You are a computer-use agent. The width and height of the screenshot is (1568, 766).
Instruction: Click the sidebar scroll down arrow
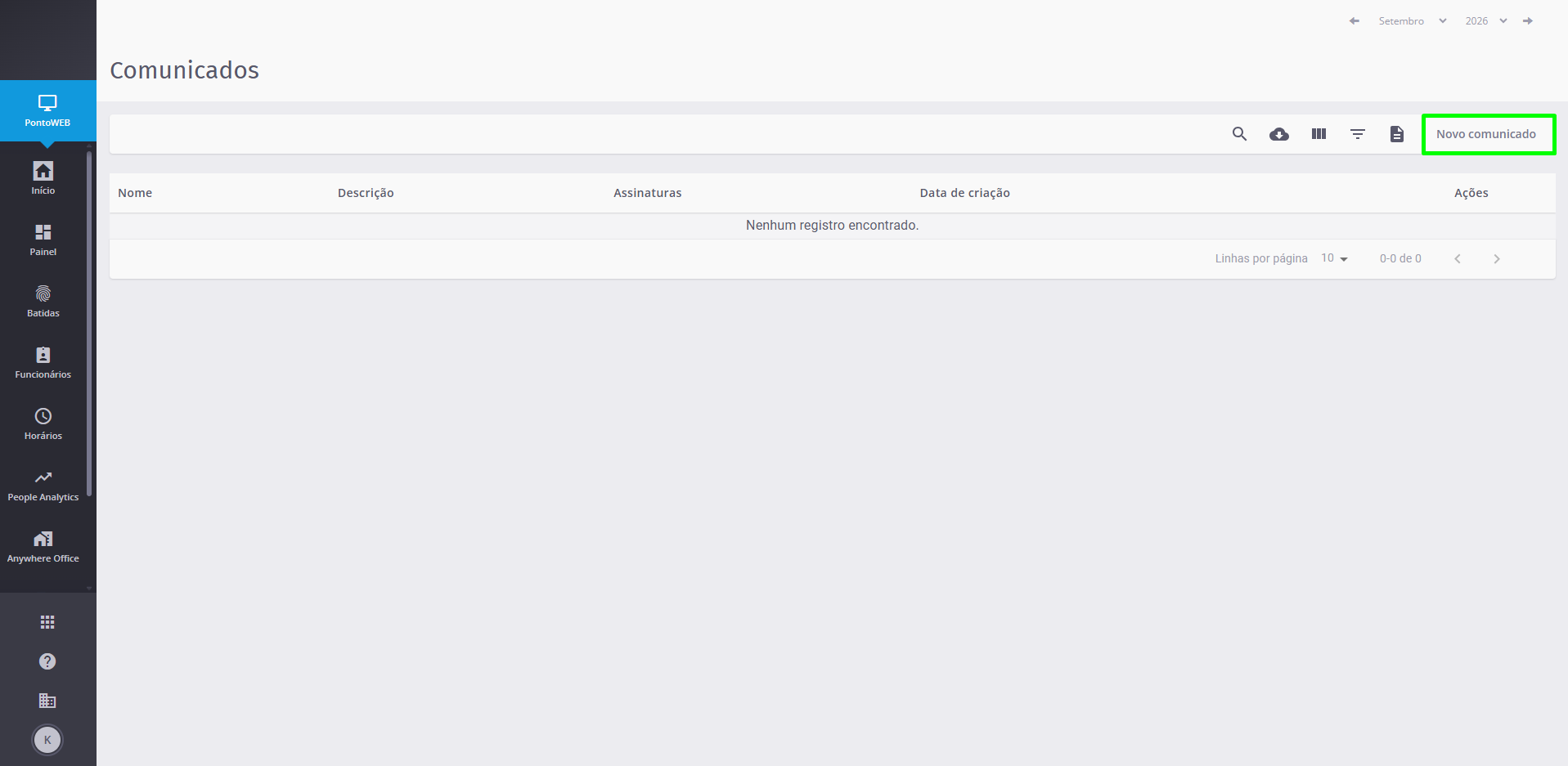tap(89, 588)
